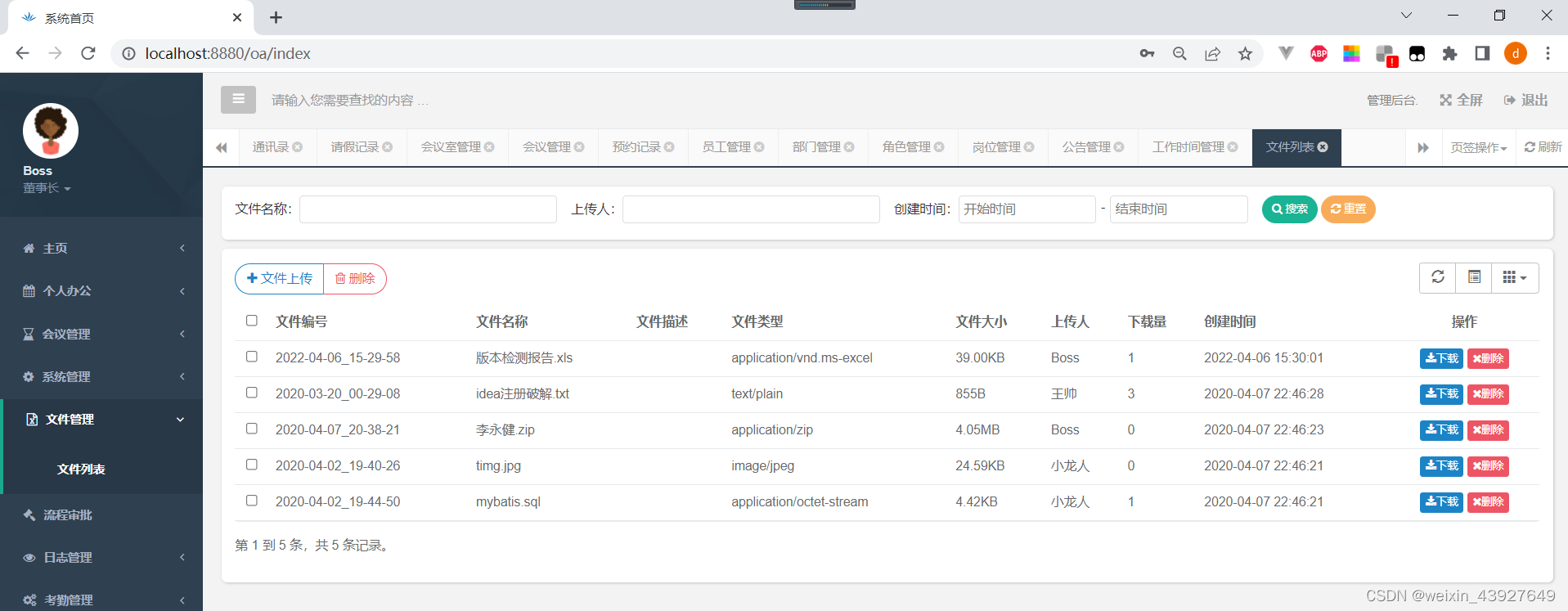Screen dimensions: 1568x611
Task: Enter 全屏 fullscreen mode
Action: coord(1461,100)
